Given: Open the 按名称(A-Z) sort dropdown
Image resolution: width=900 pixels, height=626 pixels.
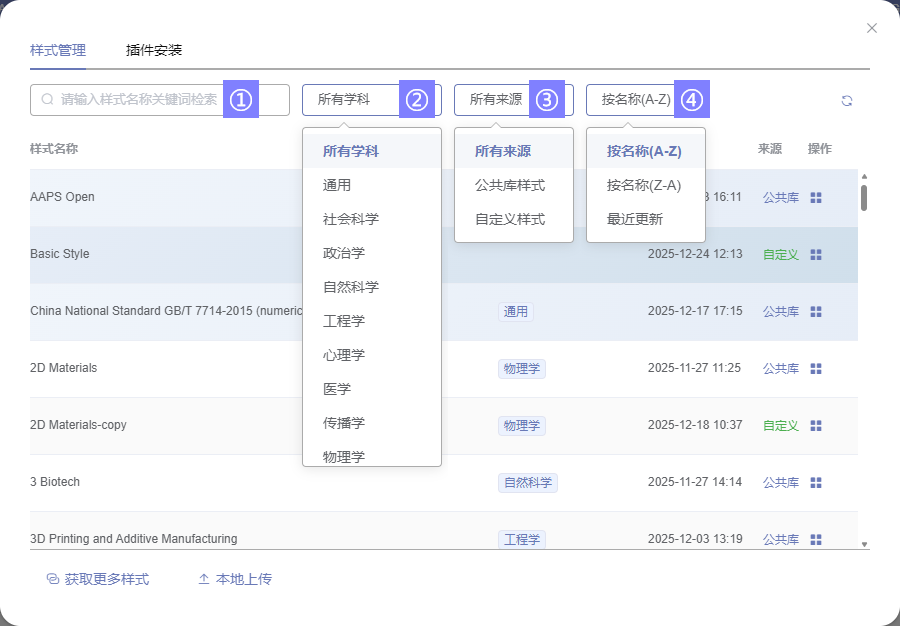Looking at the screenshot, I should pyautogui.click(x=635, y=100).
